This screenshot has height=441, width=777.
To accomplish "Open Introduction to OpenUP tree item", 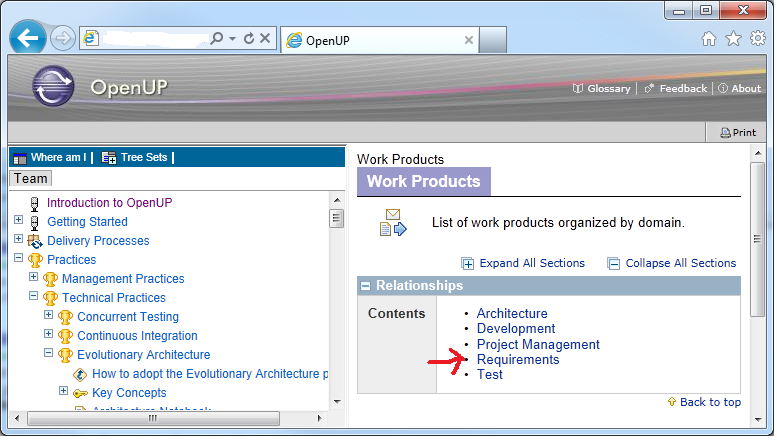I will (x=110, y=203).
